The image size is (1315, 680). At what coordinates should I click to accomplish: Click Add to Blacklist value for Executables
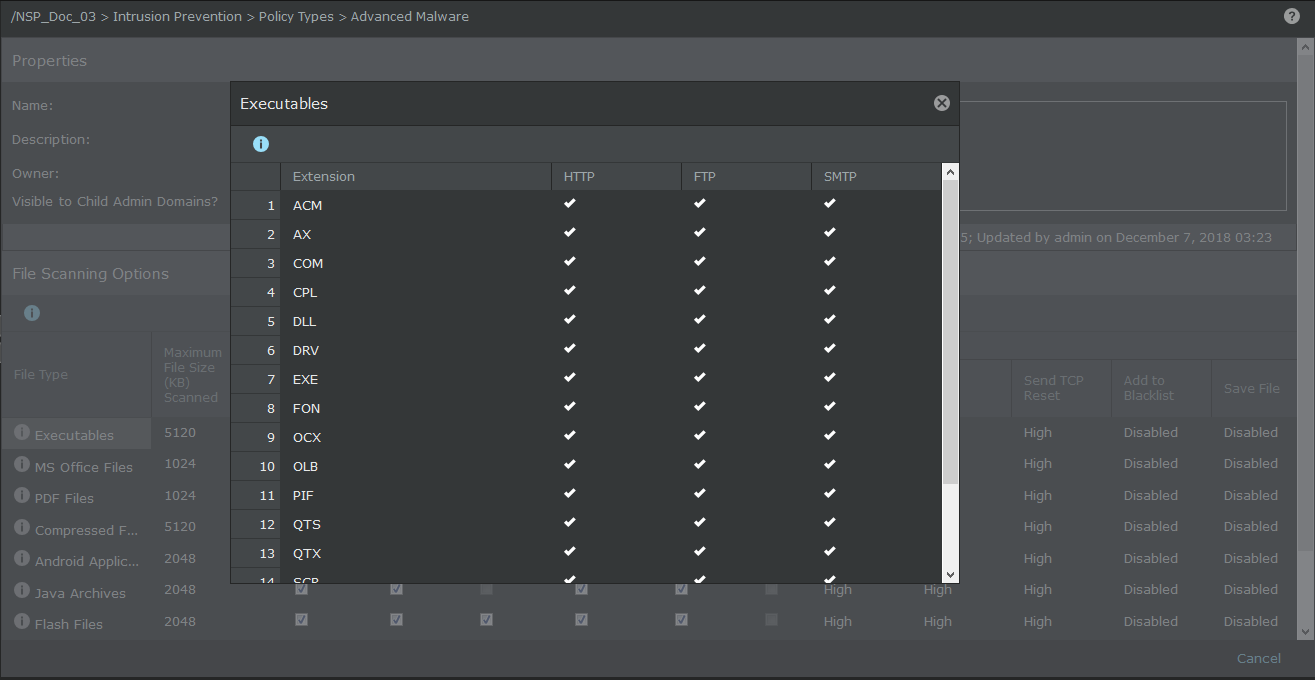point(1150,432)
